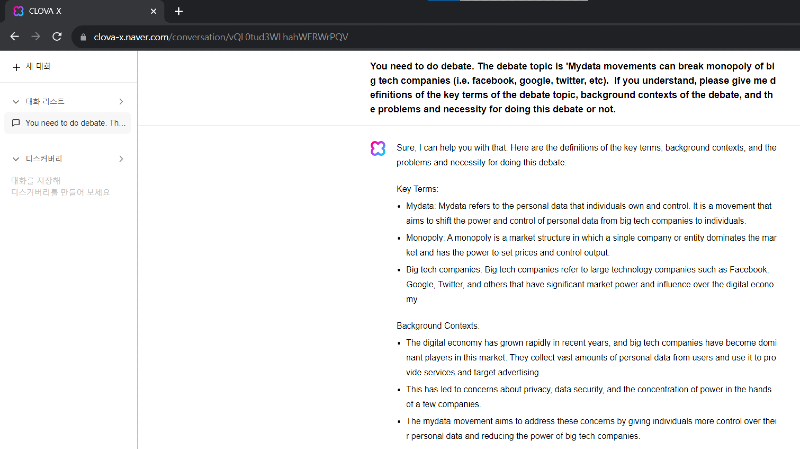Click 'The mydata movement aims' bullet
This screenshot has width=800, height=449.
pyautogui.click(x=591, y=428)
